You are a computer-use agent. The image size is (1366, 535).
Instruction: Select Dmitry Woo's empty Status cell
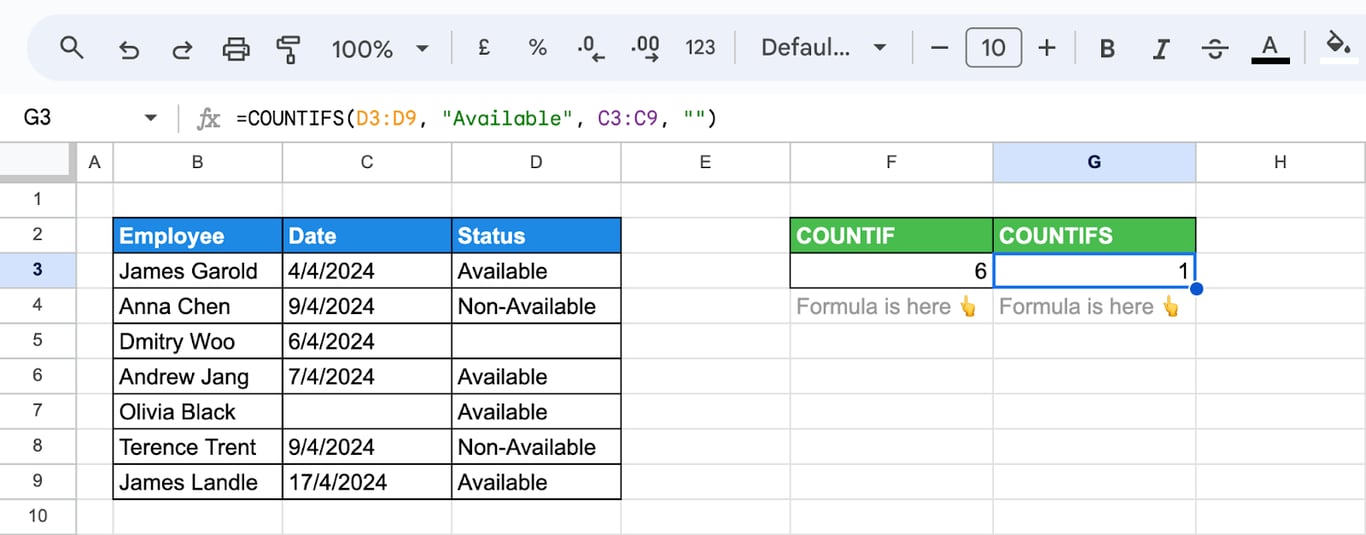(x=536, y=341)
